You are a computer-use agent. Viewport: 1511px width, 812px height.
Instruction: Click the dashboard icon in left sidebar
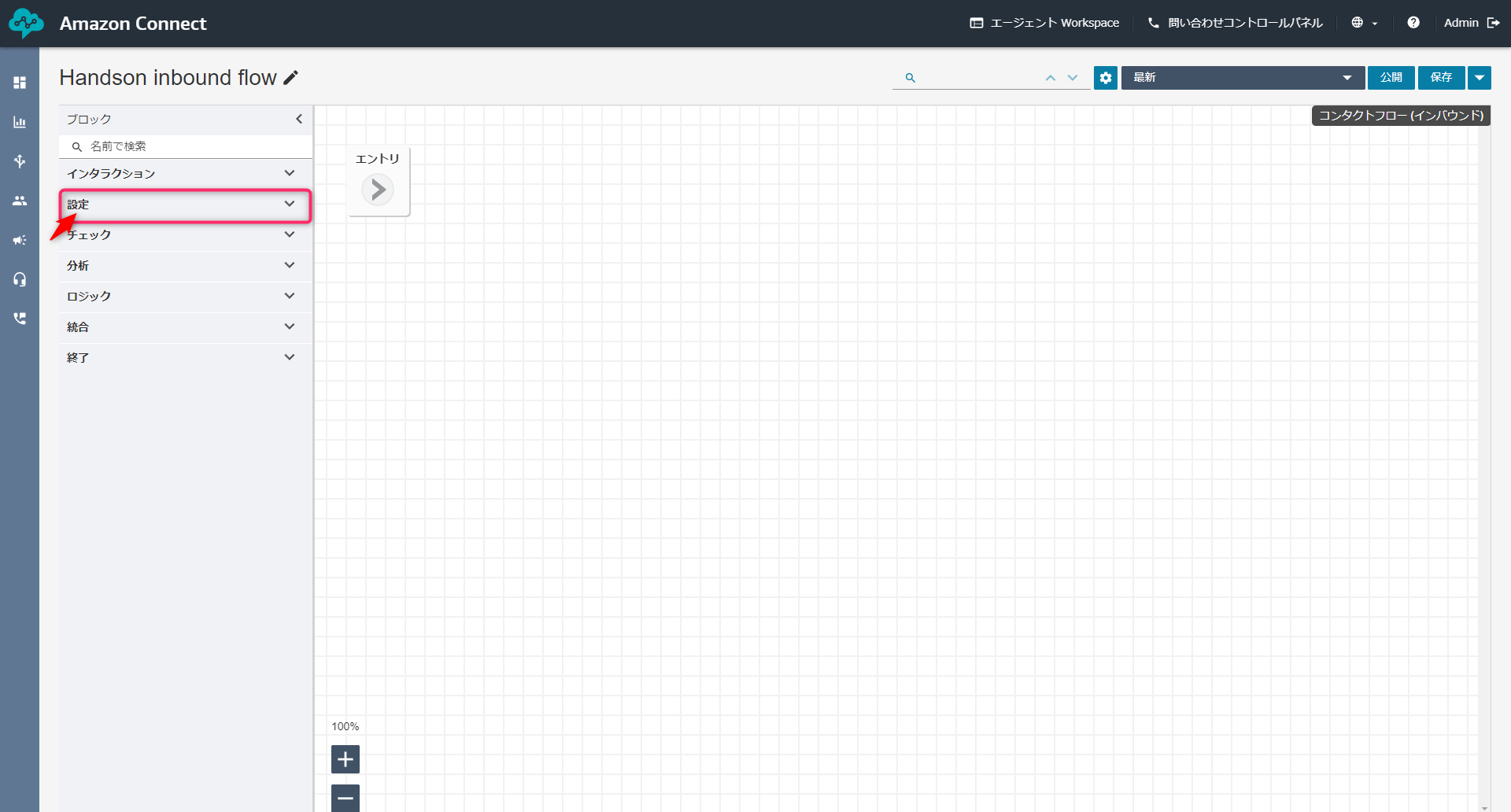tap(20, 83)
